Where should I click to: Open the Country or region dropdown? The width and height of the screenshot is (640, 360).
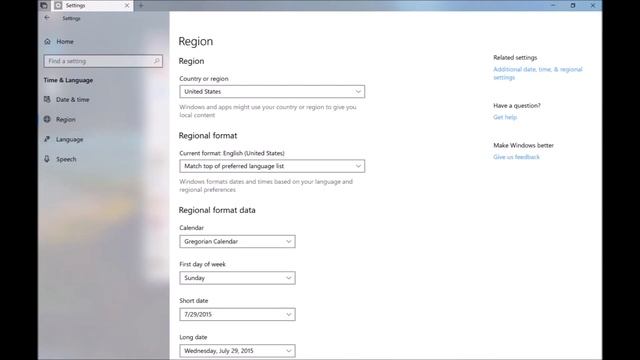272,91
